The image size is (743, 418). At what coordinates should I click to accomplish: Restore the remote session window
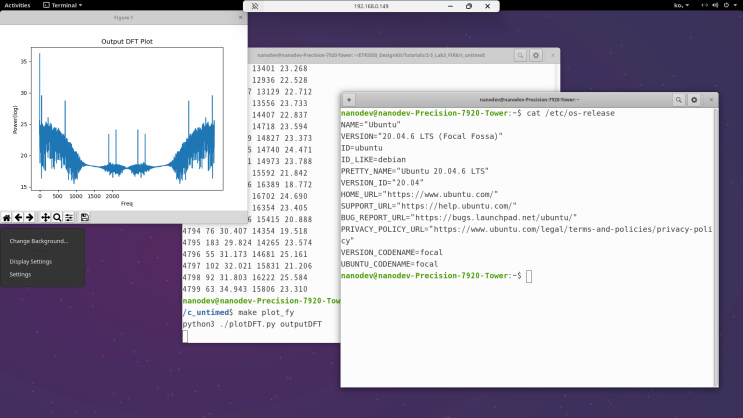click(469, 6)
